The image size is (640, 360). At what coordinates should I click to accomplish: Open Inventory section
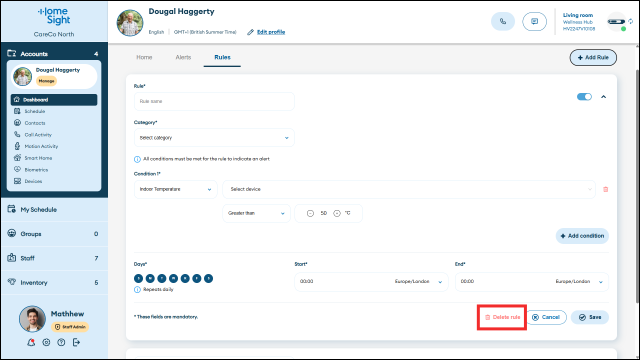pos(54,282)
